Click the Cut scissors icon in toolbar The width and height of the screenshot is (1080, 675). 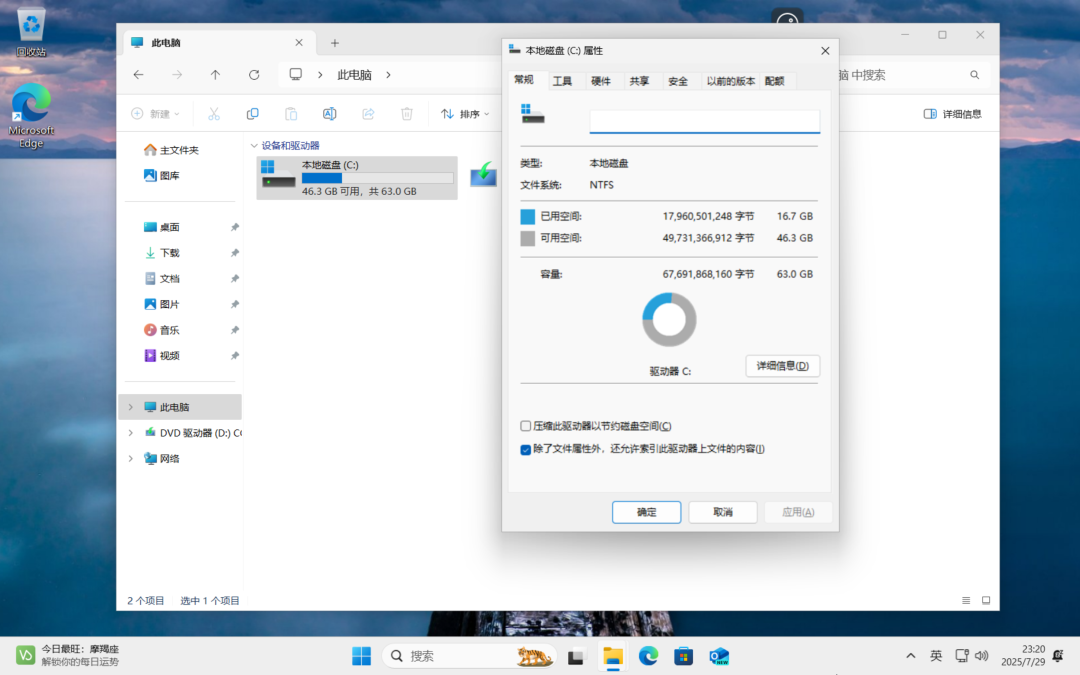pos(213,114)
